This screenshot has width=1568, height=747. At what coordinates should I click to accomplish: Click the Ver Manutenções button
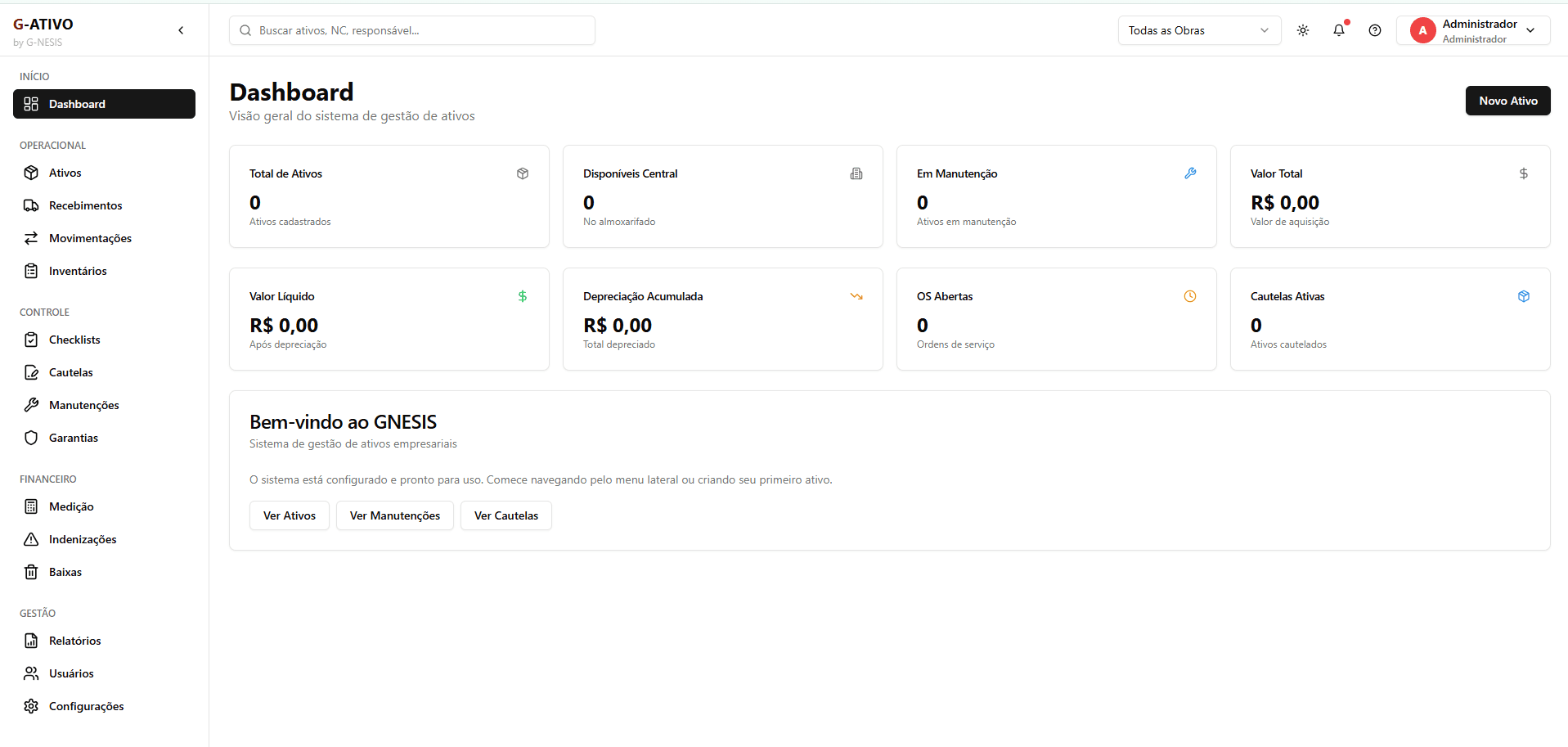(394, 515)
